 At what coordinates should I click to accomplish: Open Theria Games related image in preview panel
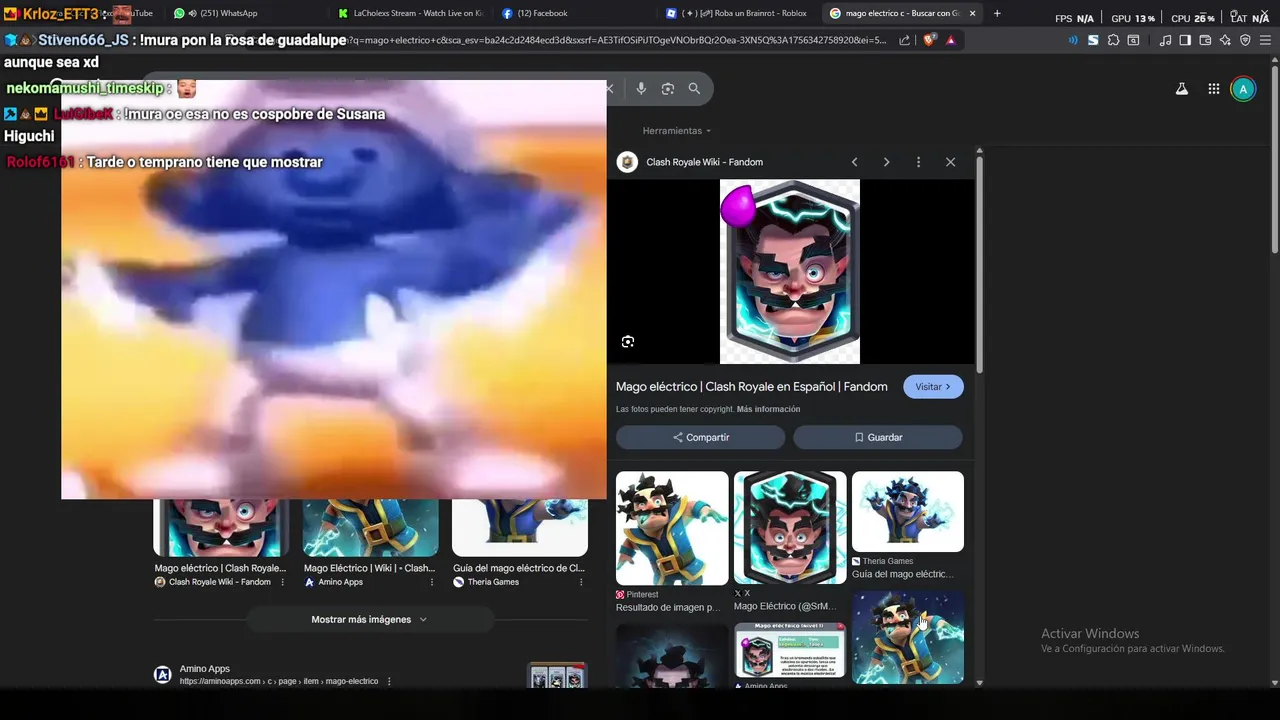[908, 512]
